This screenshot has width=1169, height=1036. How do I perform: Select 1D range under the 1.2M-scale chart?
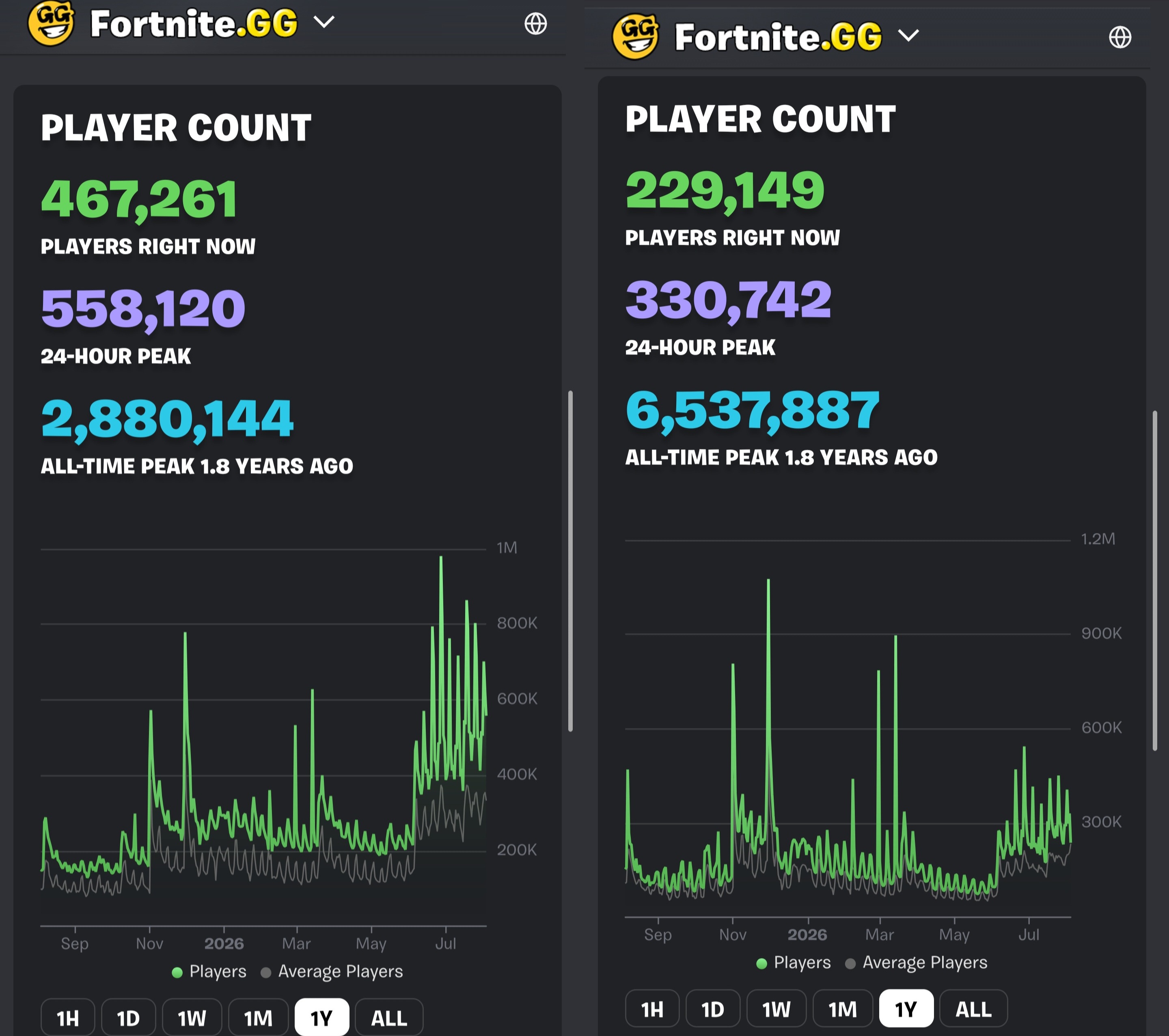713,1008
